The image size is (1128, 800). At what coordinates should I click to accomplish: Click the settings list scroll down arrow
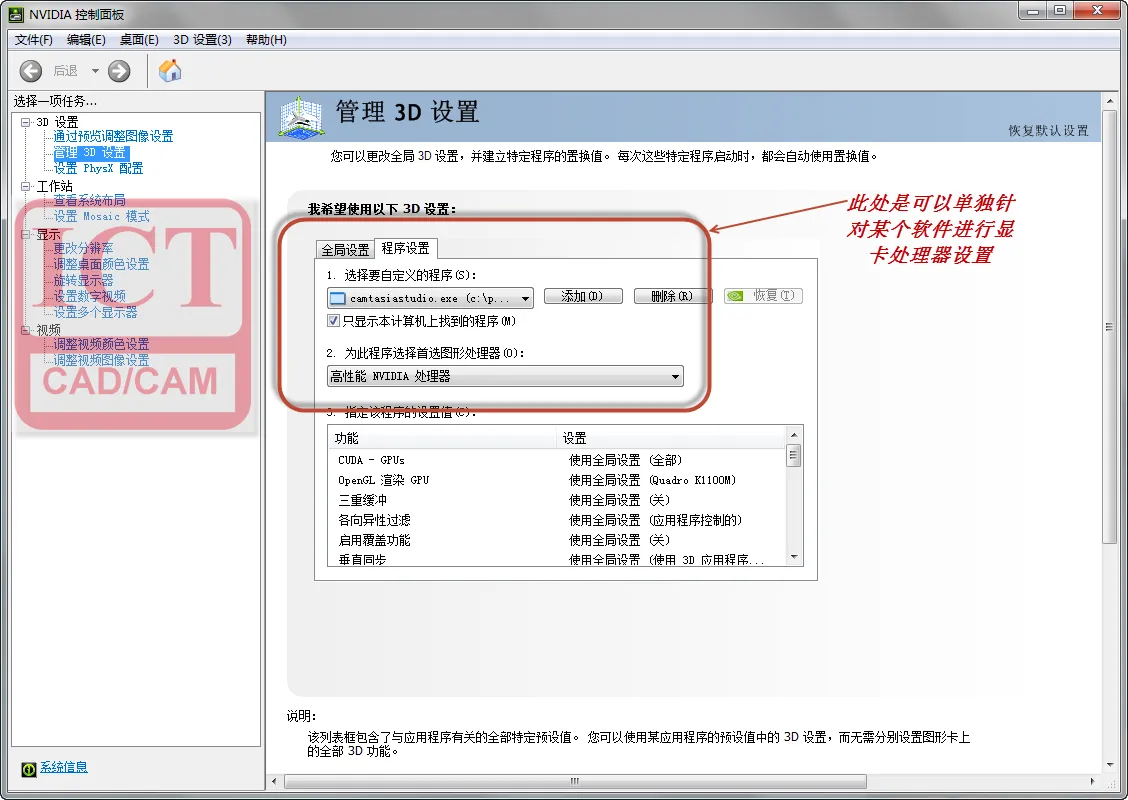click(794, 556)
